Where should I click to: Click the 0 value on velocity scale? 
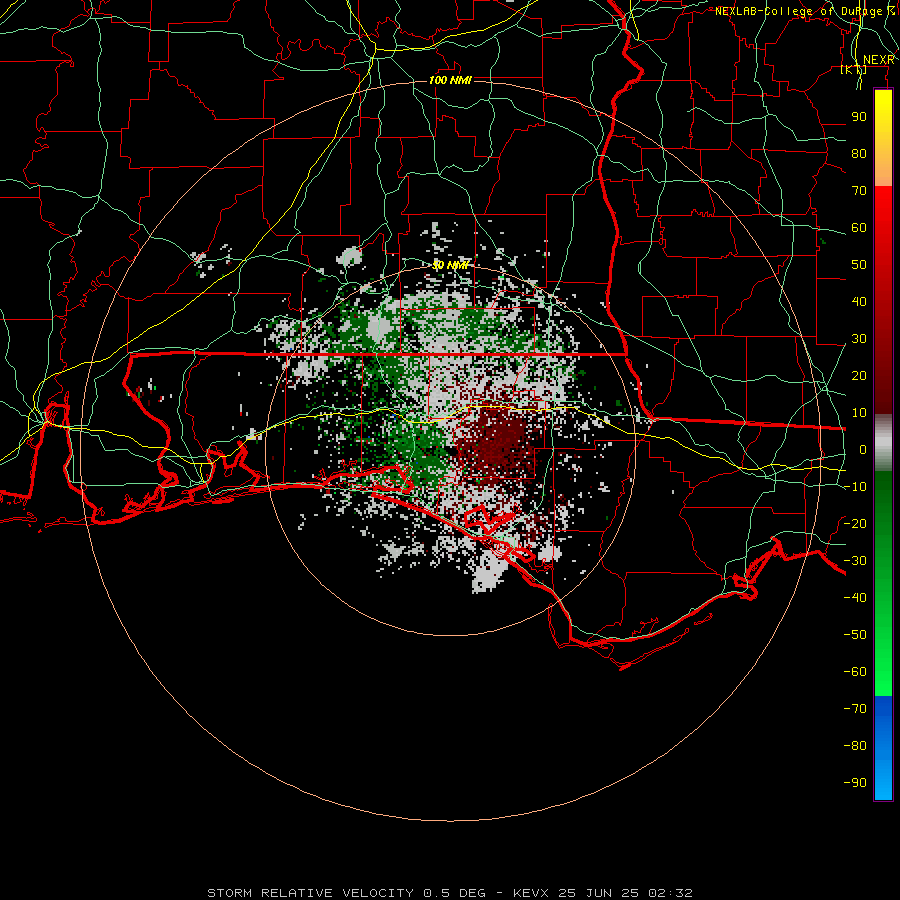click(x=863, y=450)
